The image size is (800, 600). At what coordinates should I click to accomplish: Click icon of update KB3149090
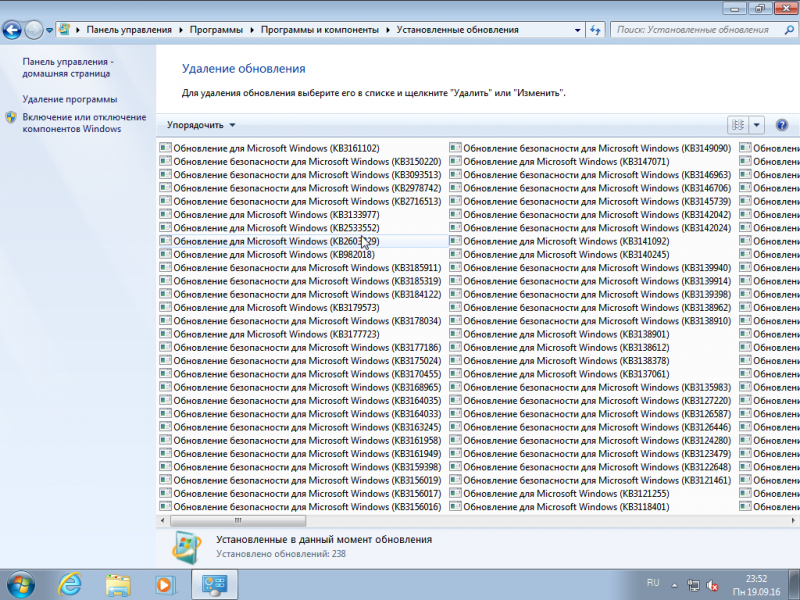pos(455,148)
